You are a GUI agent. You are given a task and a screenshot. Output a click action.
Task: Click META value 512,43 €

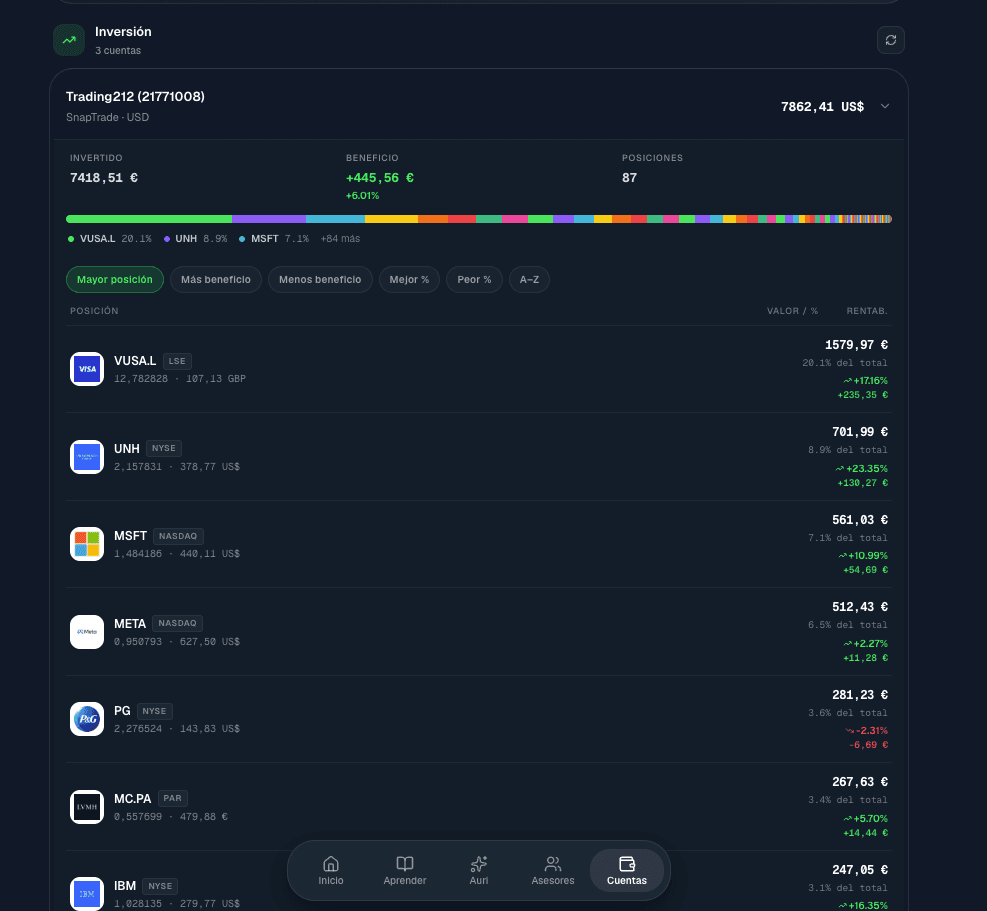[x=860, y=607]
